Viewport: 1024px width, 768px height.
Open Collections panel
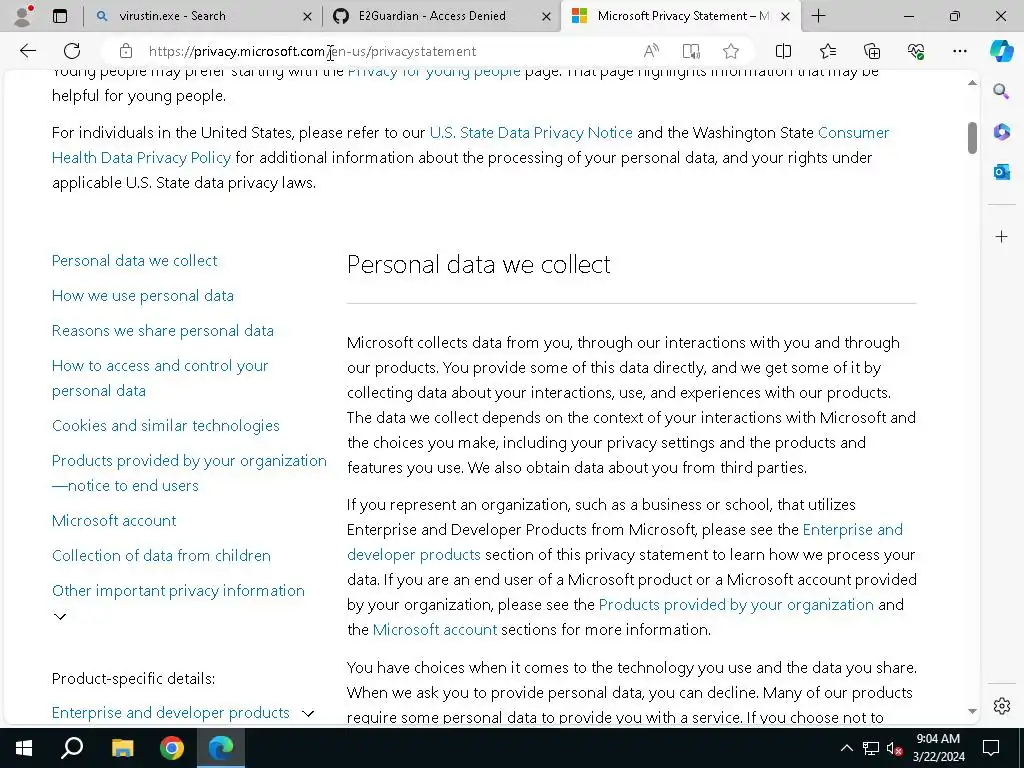tap(872, 51)
